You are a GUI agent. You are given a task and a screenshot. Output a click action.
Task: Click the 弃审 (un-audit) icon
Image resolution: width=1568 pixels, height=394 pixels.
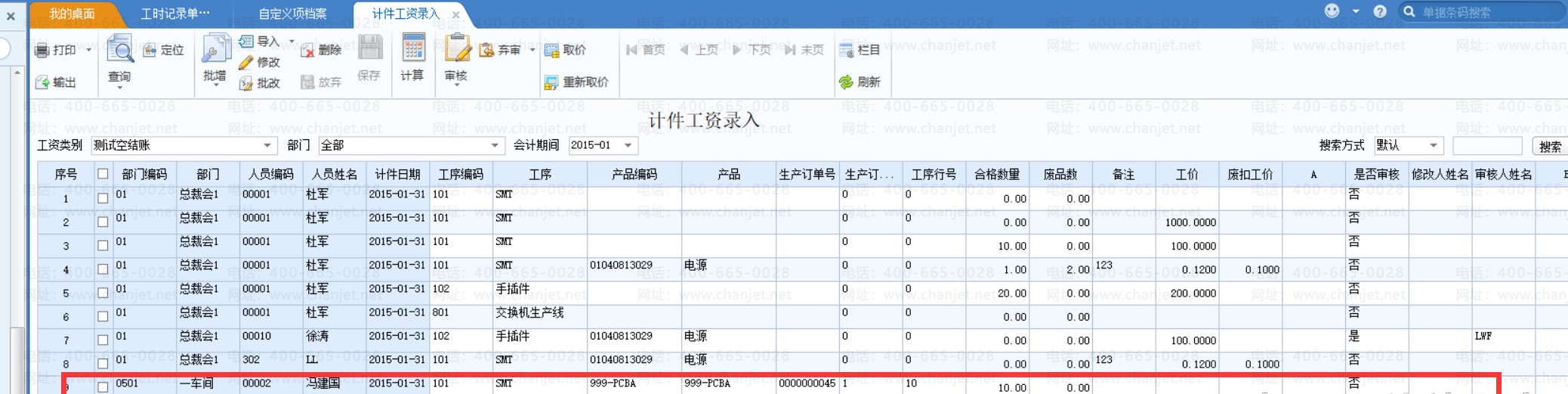click(486, 51)
